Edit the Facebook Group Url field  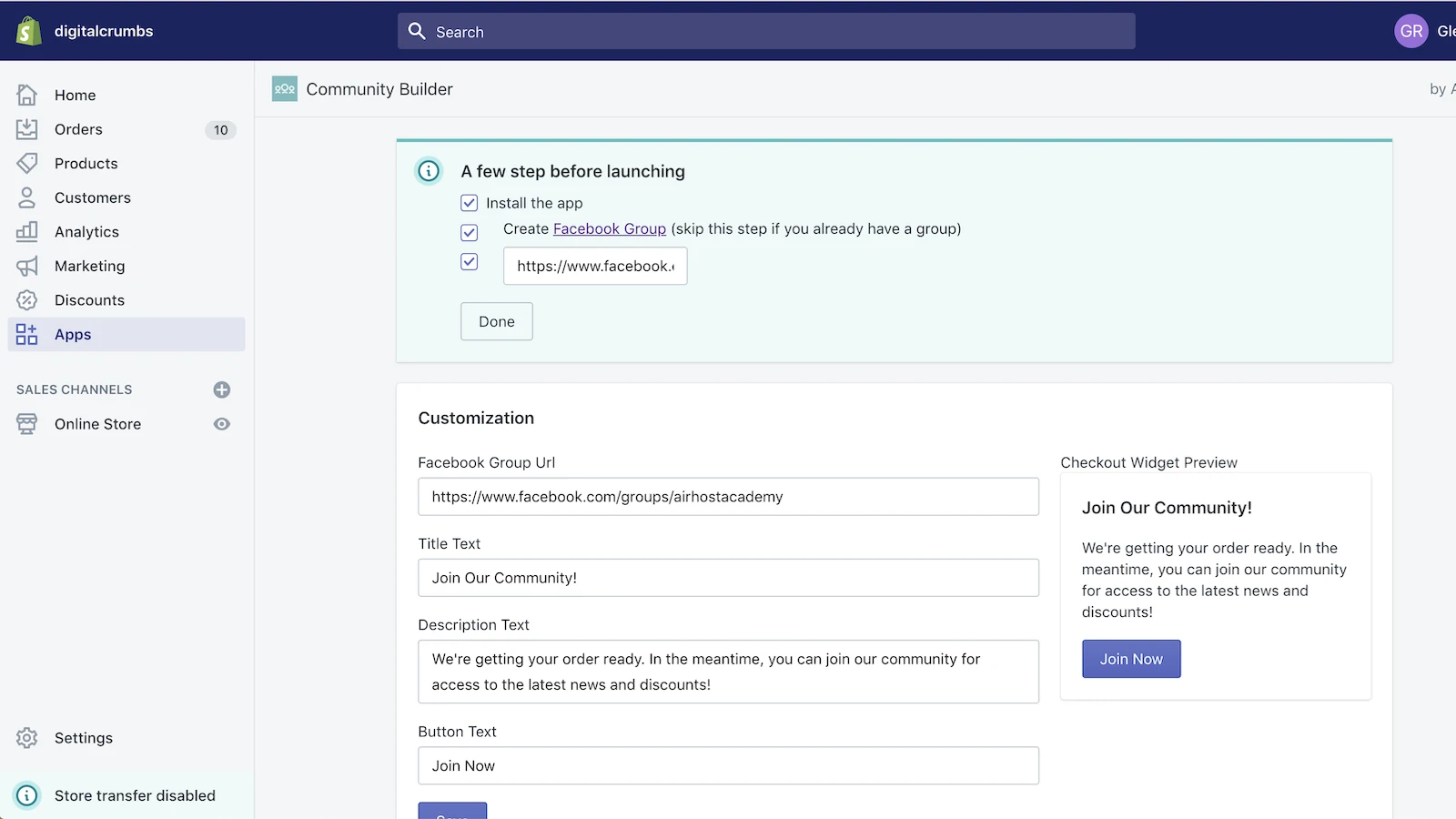[728, 497]
